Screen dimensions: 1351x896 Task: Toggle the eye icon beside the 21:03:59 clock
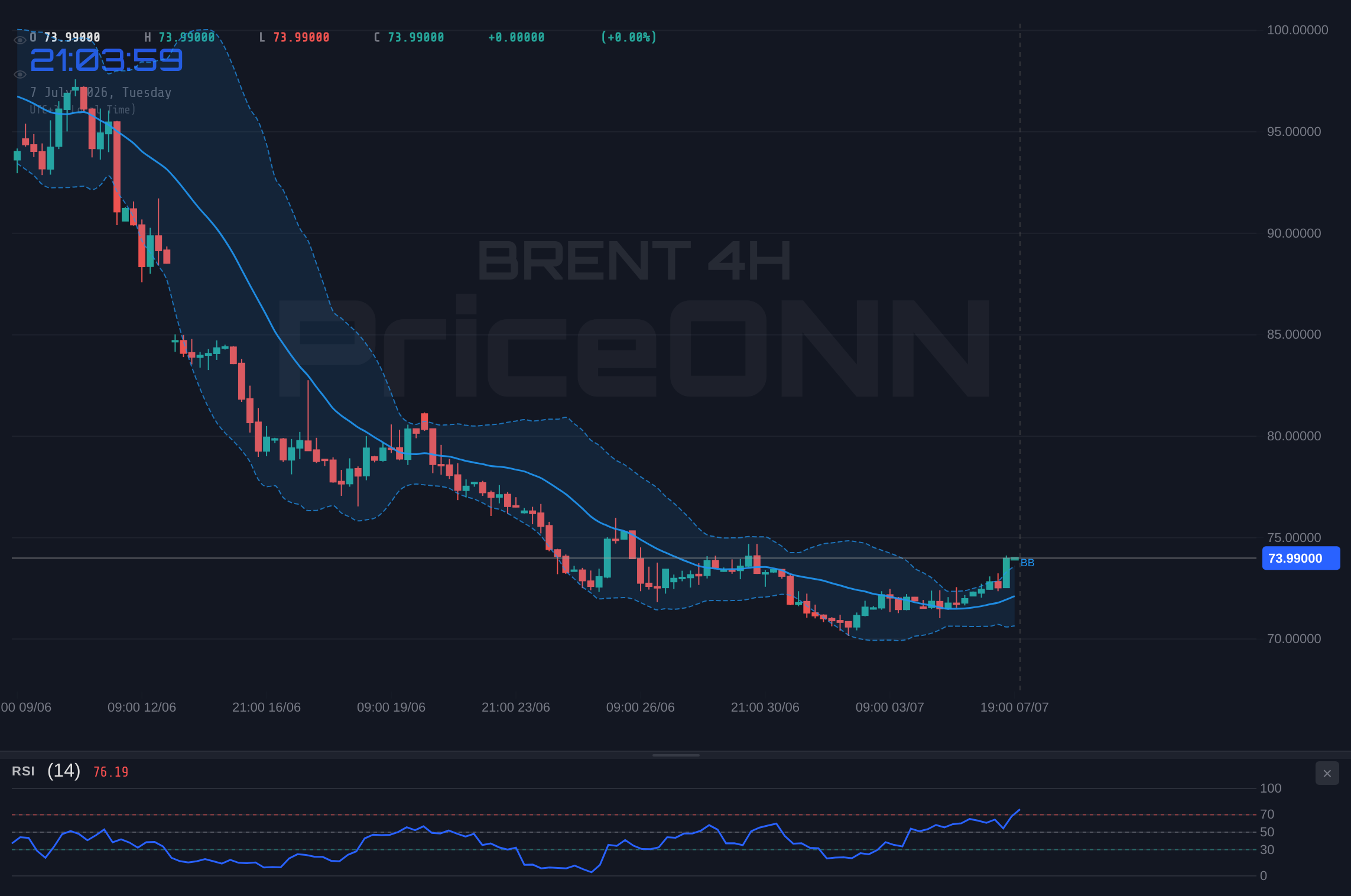[x=20, y=74]
